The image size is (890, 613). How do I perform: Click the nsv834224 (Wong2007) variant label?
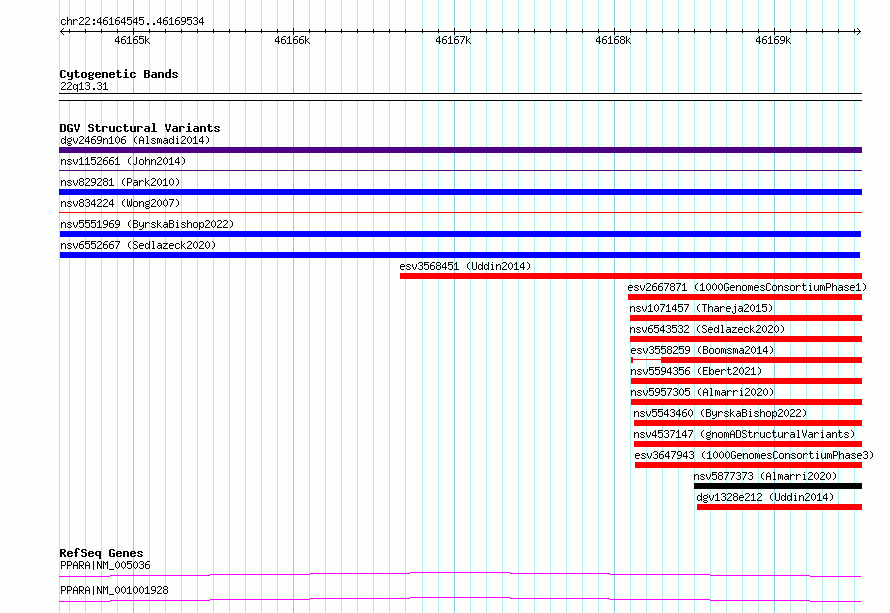coord(120,203)
